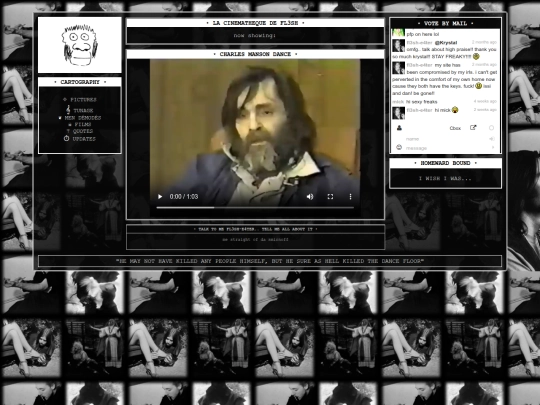The width and height of the screenshot is (540, 405).
Task: Click the 'hi sexy freaks' chat message
Action: coord(422,102)
